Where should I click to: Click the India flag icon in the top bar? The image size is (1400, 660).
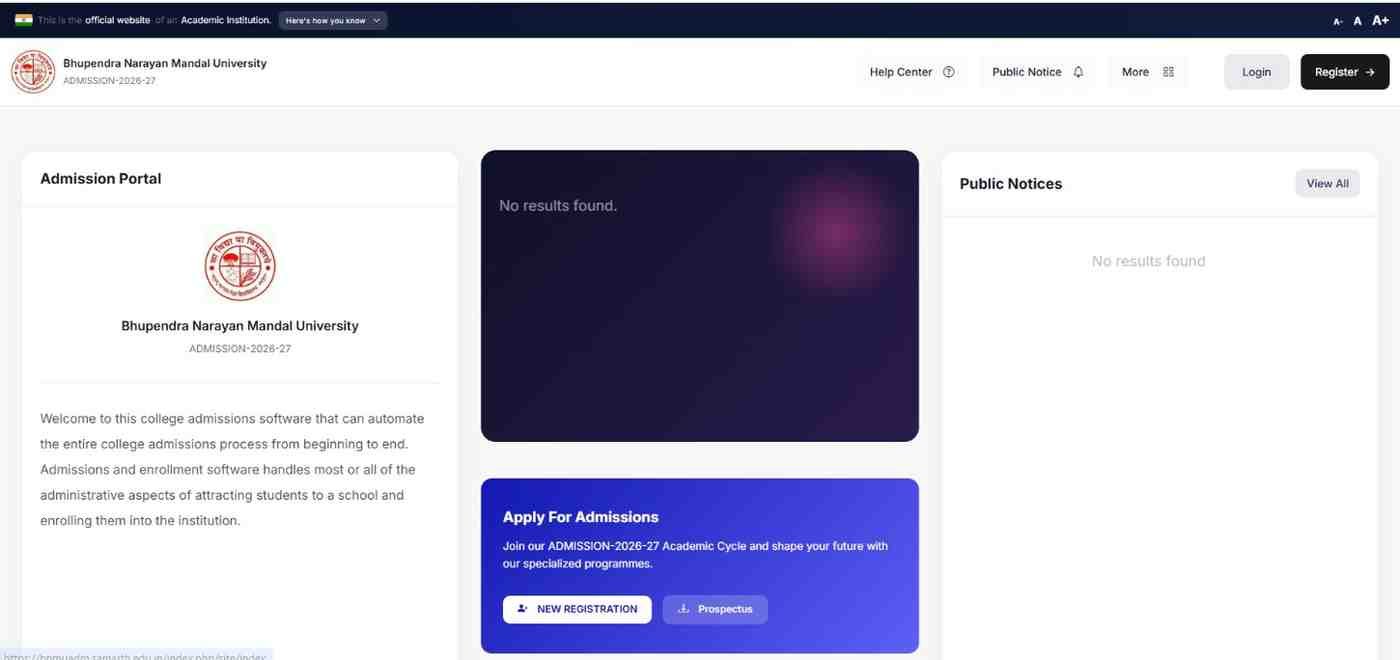[24, 20]
